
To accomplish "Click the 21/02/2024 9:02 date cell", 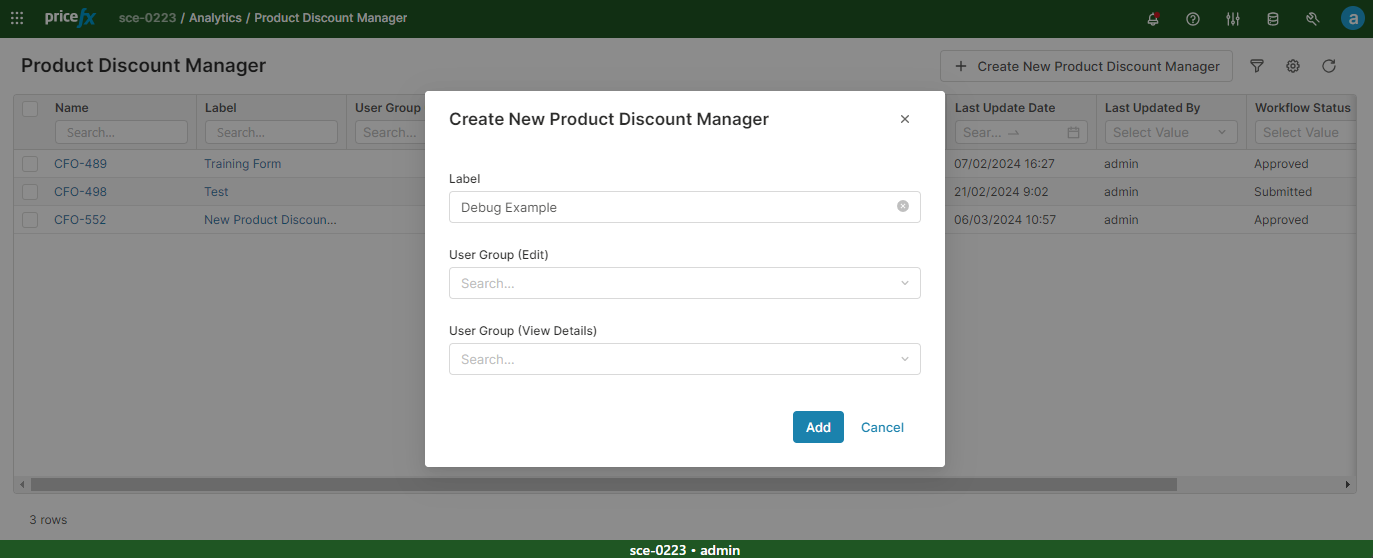I will (x=1001, y=192).
